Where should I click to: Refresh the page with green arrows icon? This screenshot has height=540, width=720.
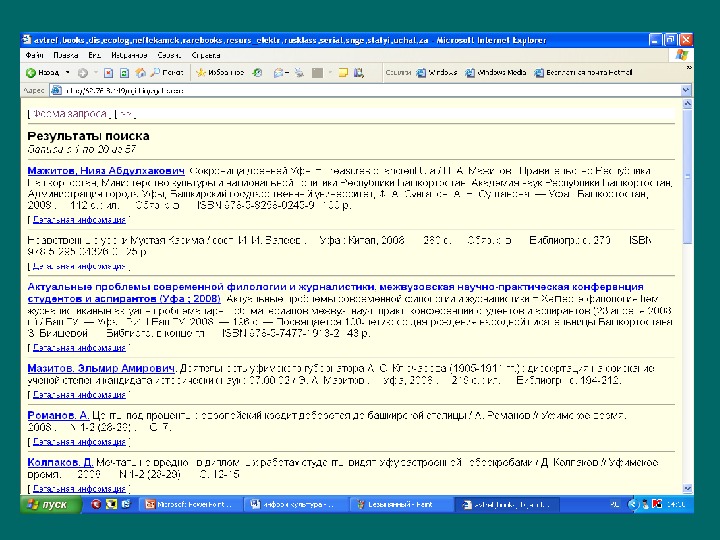click(124, 73)
